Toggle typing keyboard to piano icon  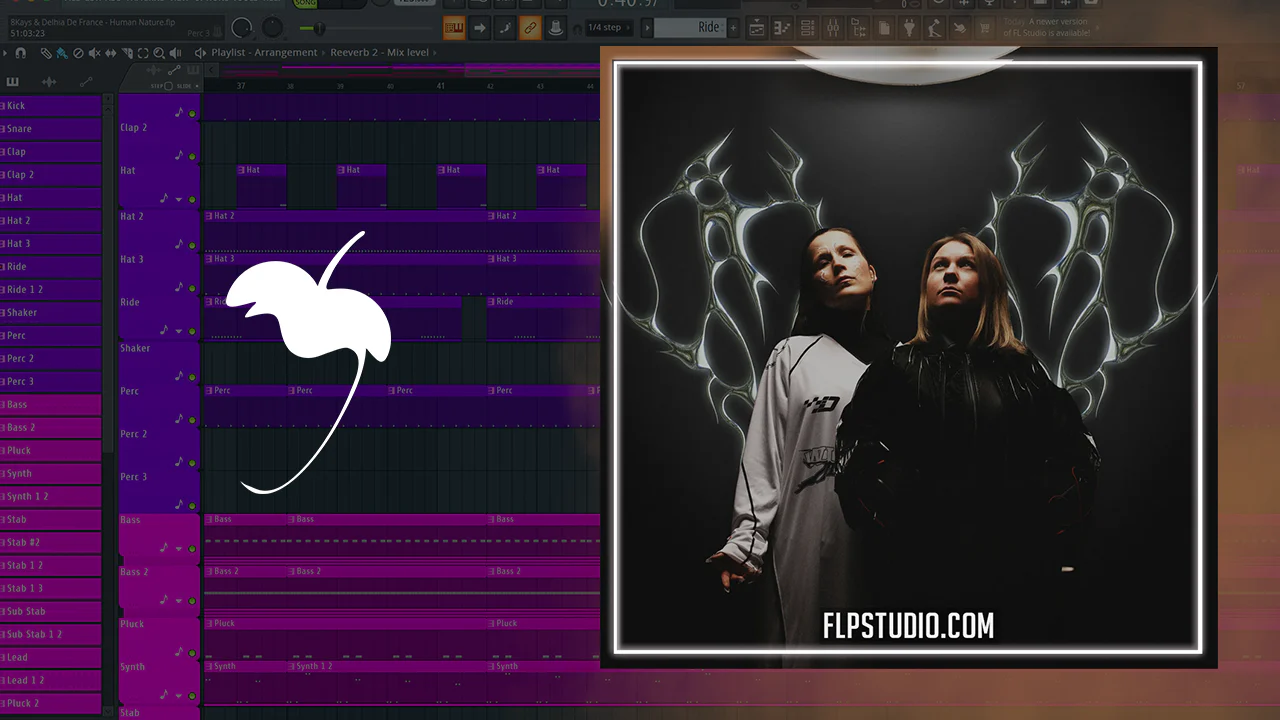(454, 27)
